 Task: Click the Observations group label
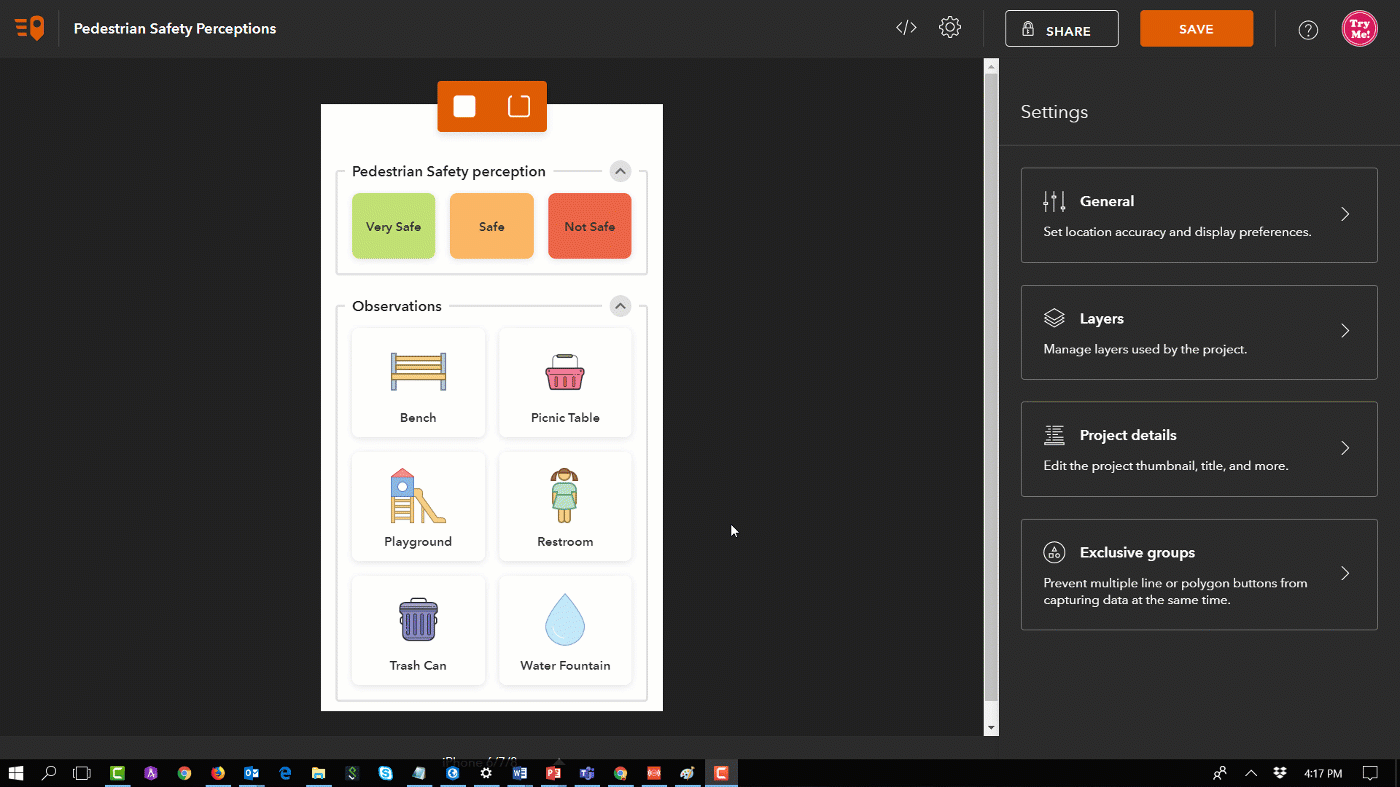[397, 306]
